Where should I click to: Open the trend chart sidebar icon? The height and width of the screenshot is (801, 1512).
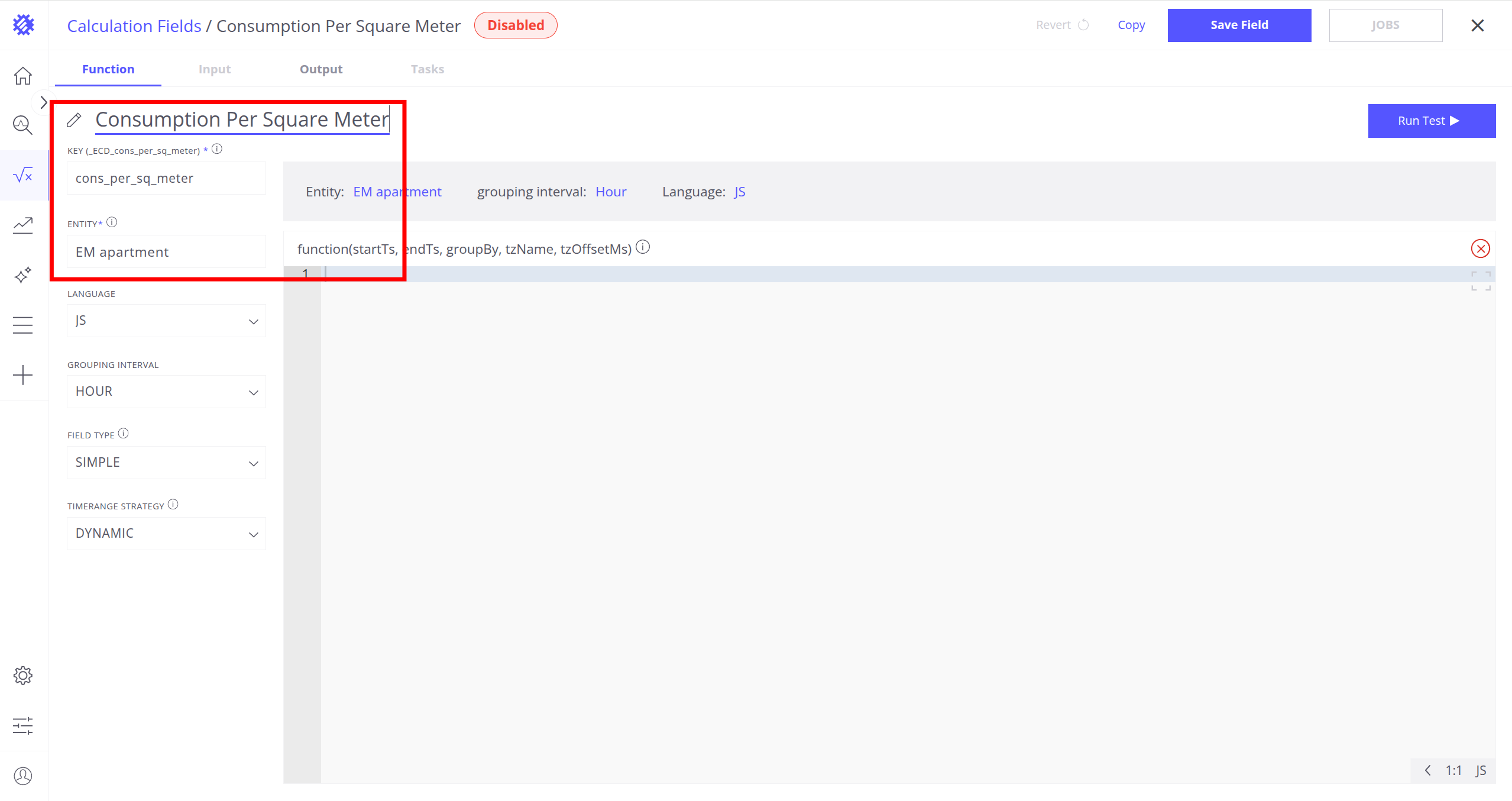click(x=23, y=225)
